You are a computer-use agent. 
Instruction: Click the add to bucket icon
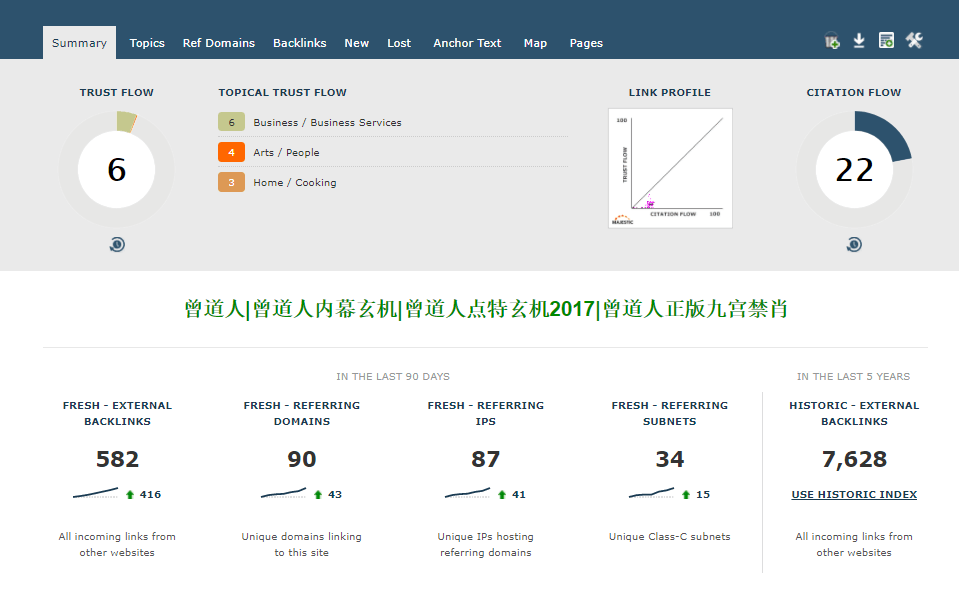click(x=832, y=41)
